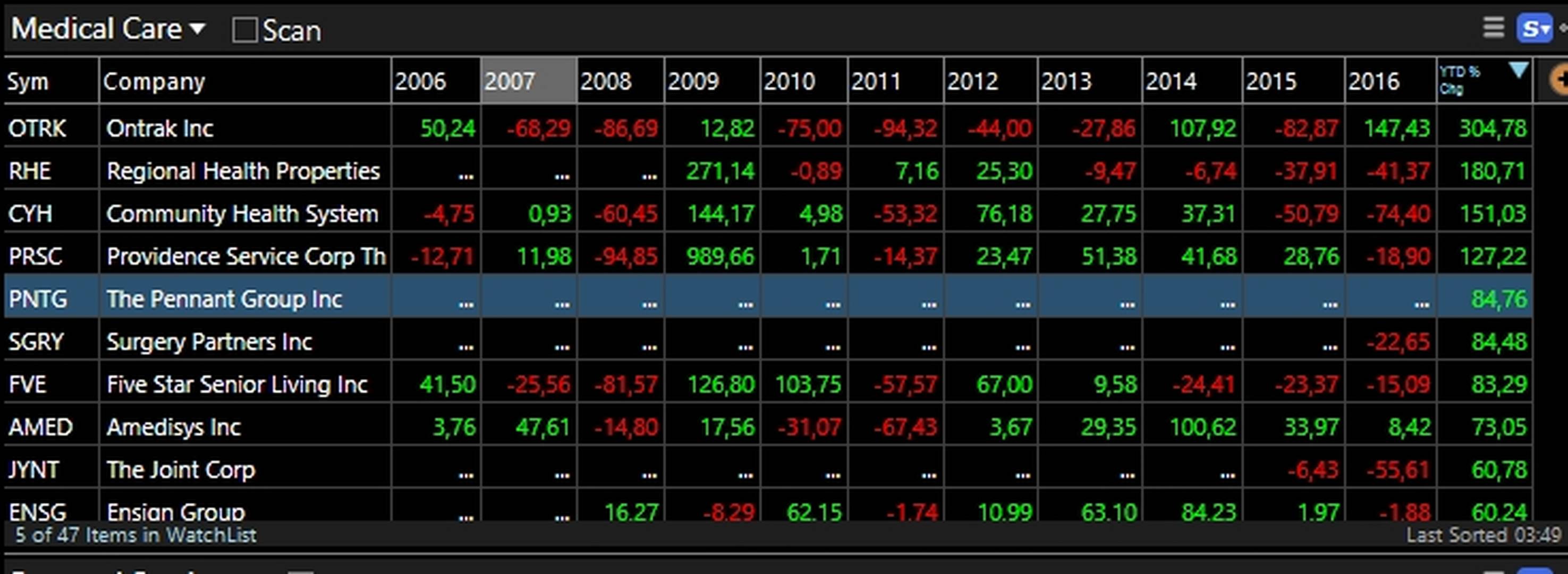Select the CYH symbol
Image resolution: width=1568 pixels, height=574 pixels.
(30, 214)
